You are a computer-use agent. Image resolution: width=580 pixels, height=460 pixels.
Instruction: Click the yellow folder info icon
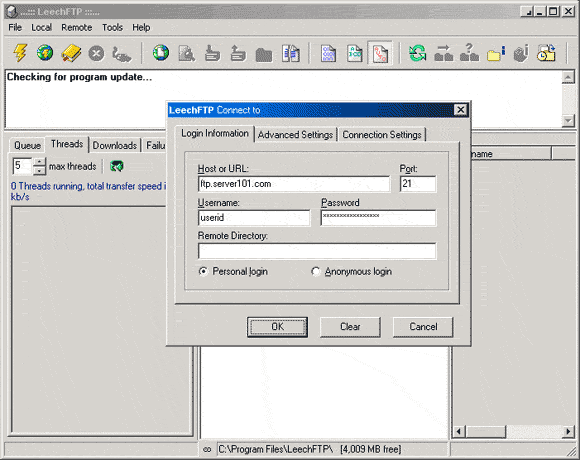pos(496,54)
